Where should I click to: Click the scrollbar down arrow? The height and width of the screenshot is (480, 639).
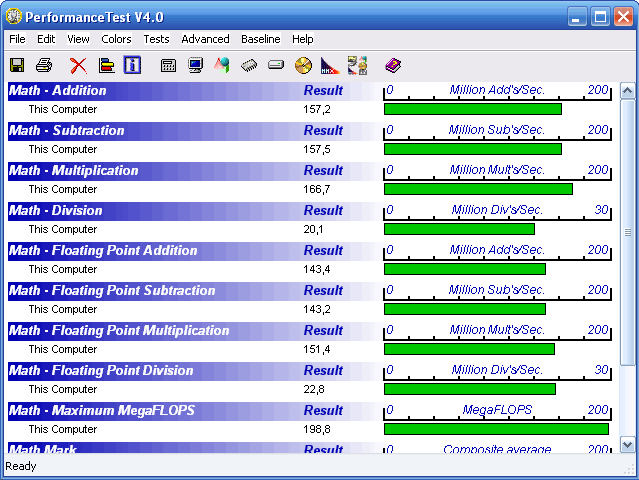coord(627,444)
